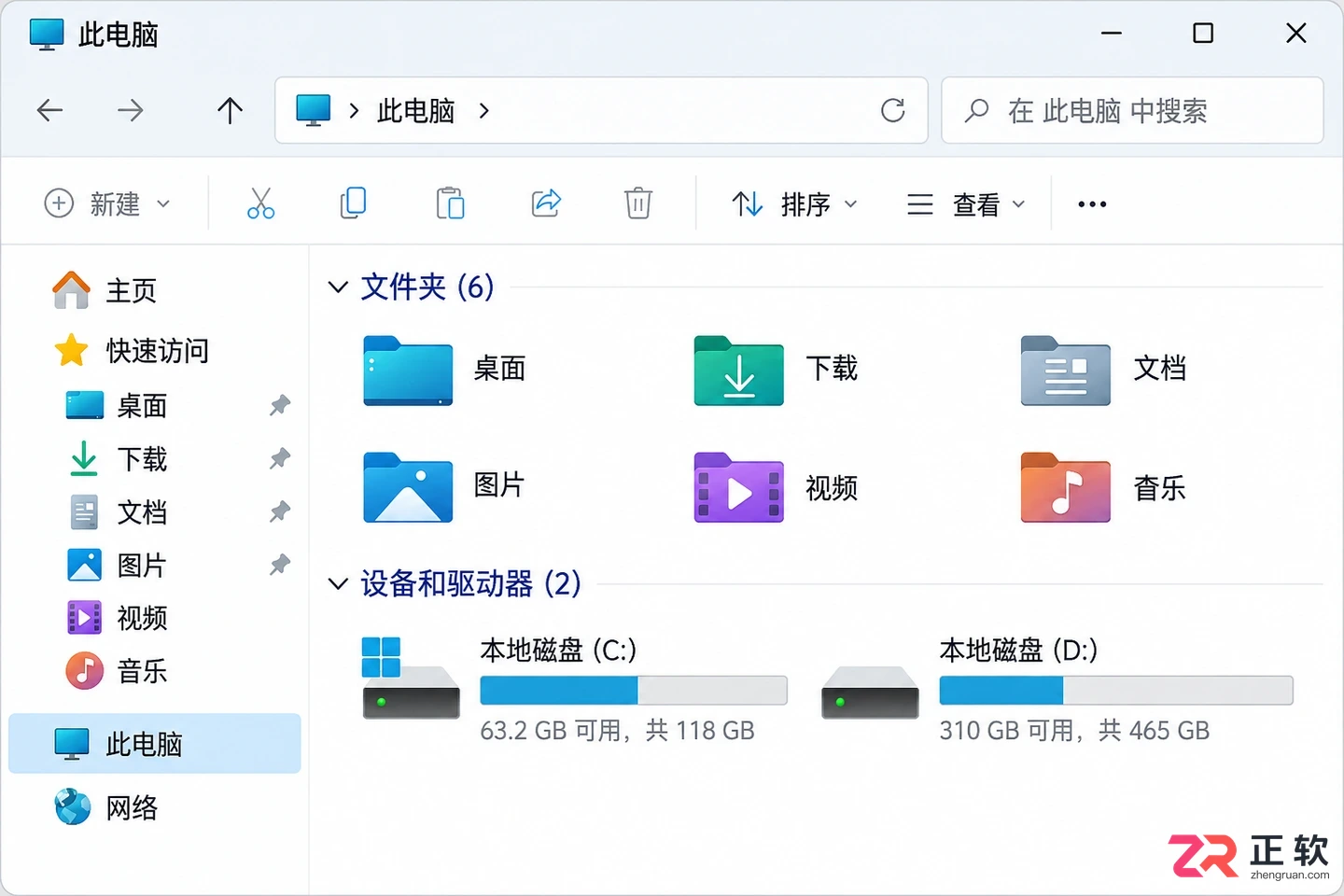Screen dimensions: 1344x896
Task: Click the window title monitor icon
Action: coord(47,35)
